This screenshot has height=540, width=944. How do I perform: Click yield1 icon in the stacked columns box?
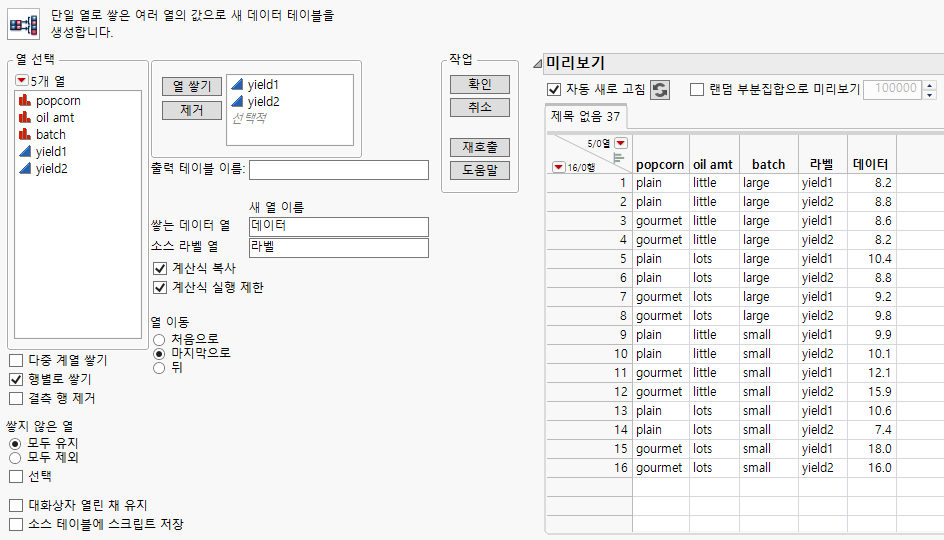click(x=237, y=85)
